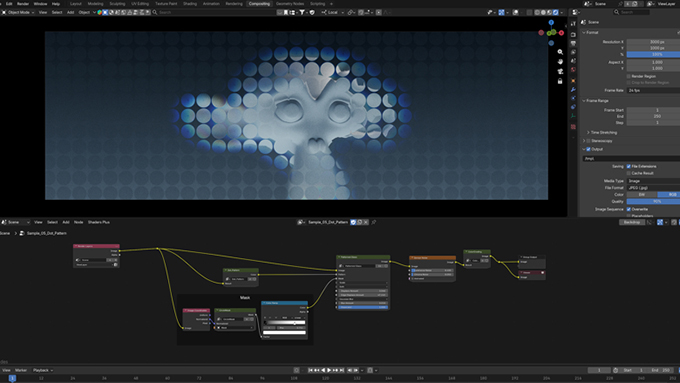Click the viewport lock icon
The width and height of the screenshot is (680, 383).
[x=560, y=81]
